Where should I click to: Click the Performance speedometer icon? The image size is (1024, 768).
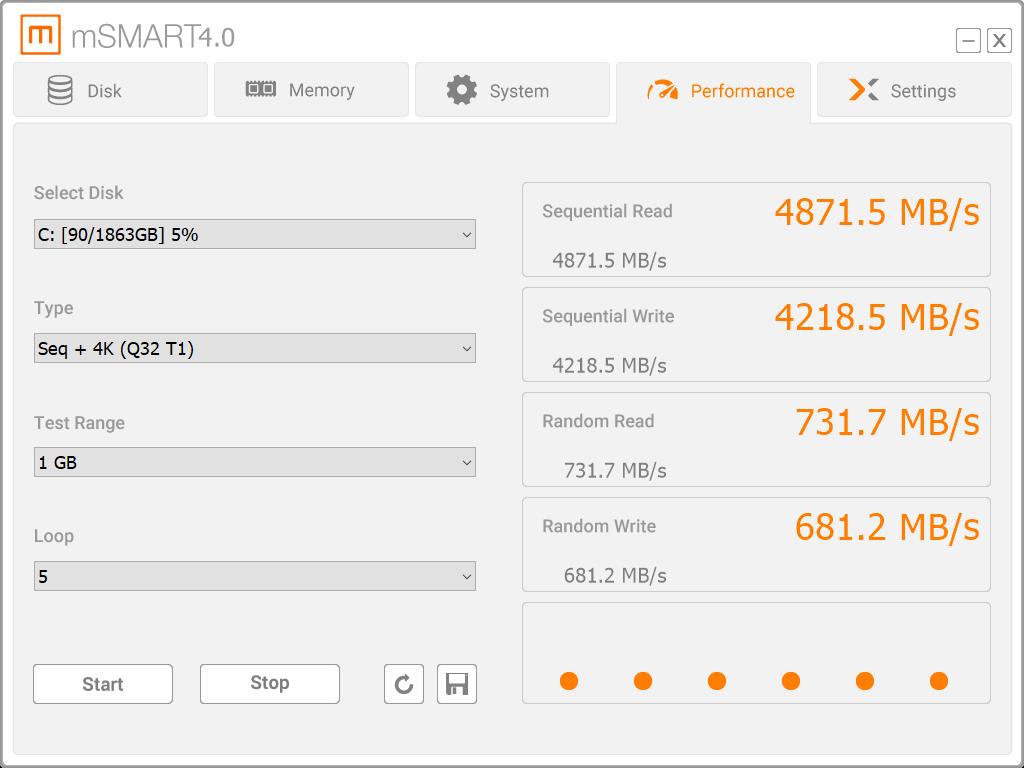point(662,90)
